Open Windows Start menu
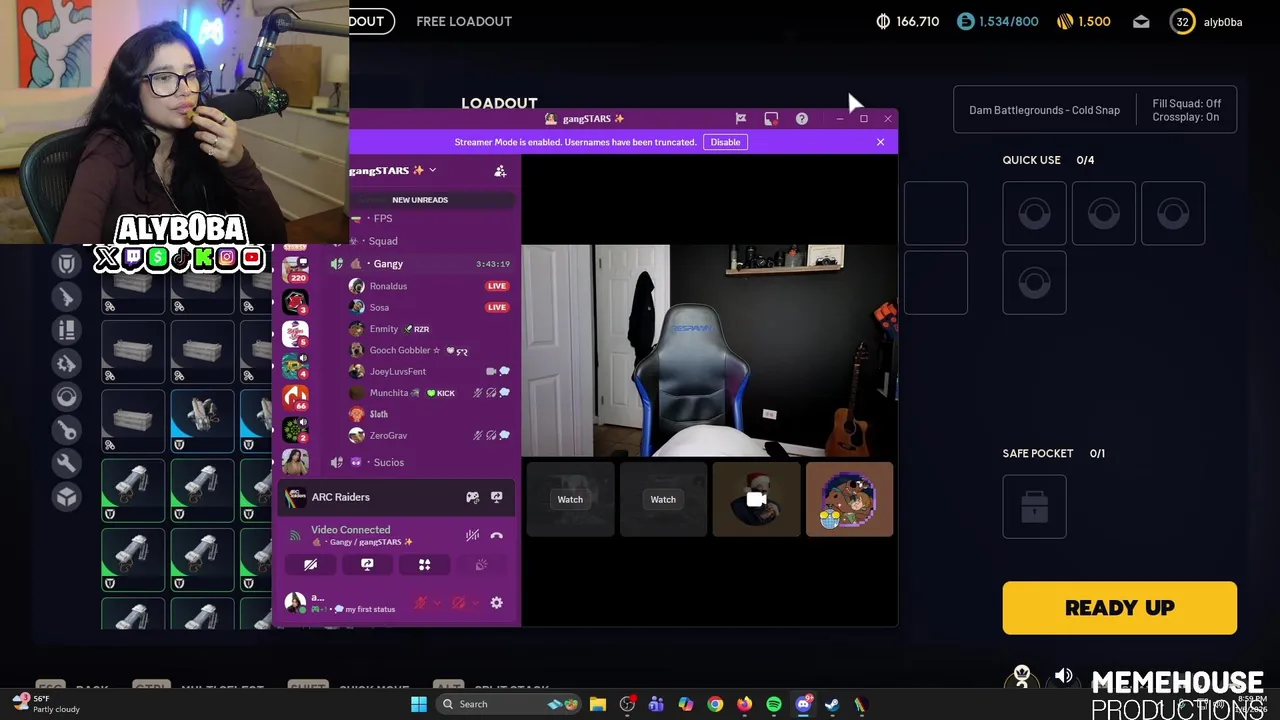This screenshot has height=720, width=1280. [419, 704]
